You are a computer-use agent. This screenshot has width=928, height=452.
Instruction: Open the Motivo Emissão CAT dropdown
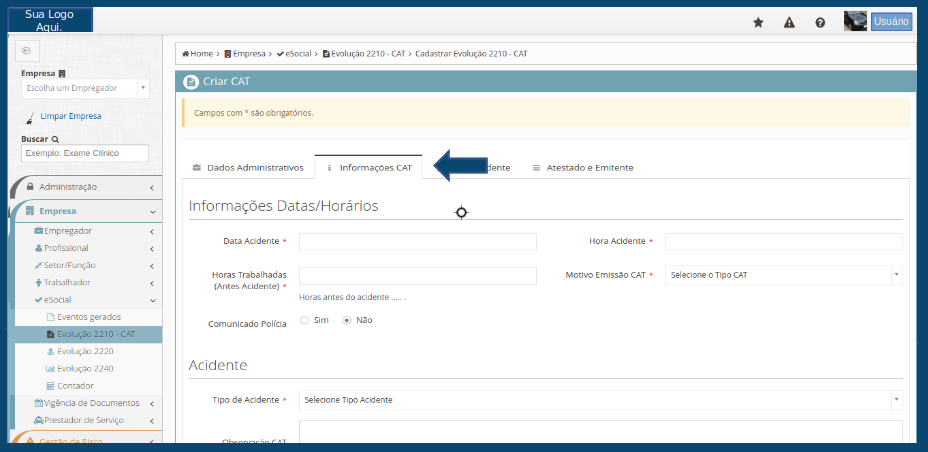click(x=783, y=275)
